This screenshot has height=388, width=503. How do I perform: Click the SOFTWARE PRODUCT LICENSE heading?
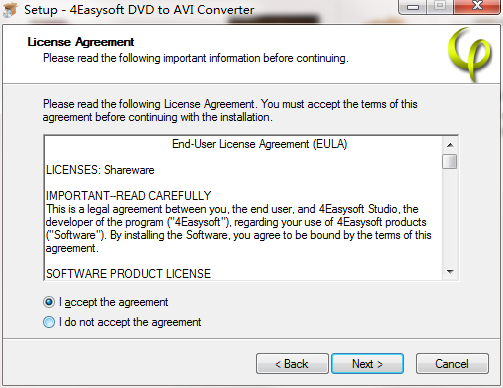pos(128,274)
